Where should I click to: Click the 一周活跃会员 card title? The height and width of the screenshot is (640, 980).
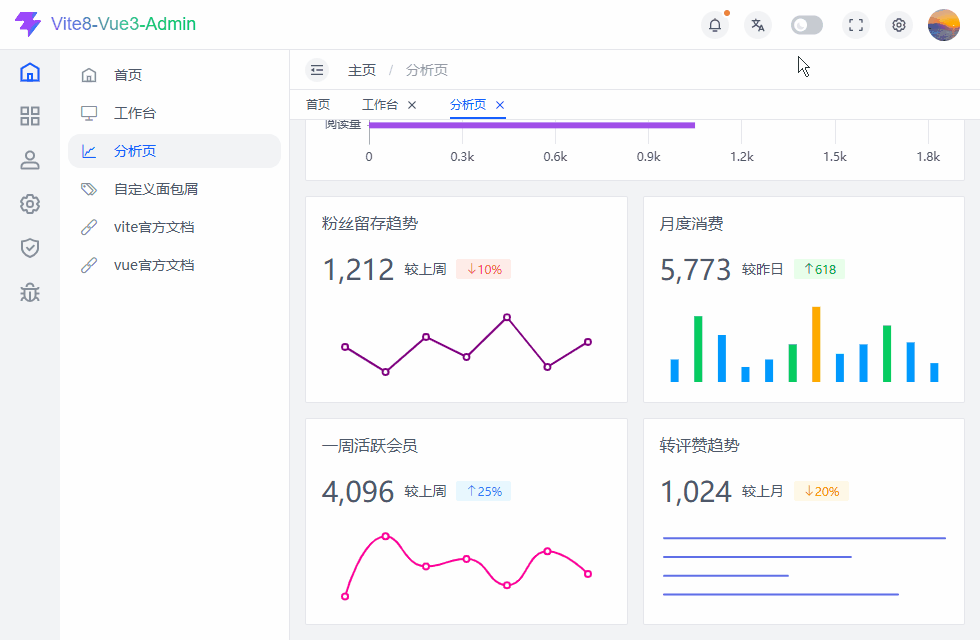point(370,446)
